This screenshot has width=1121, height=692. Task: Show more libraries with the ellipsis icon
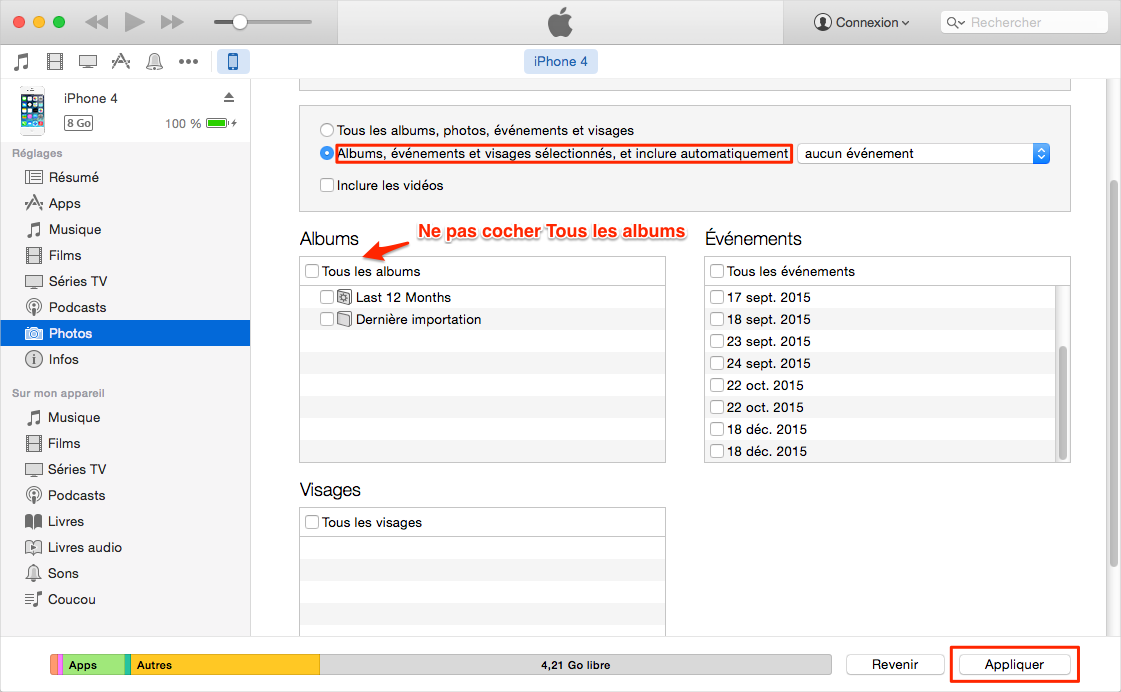(188, 61)
